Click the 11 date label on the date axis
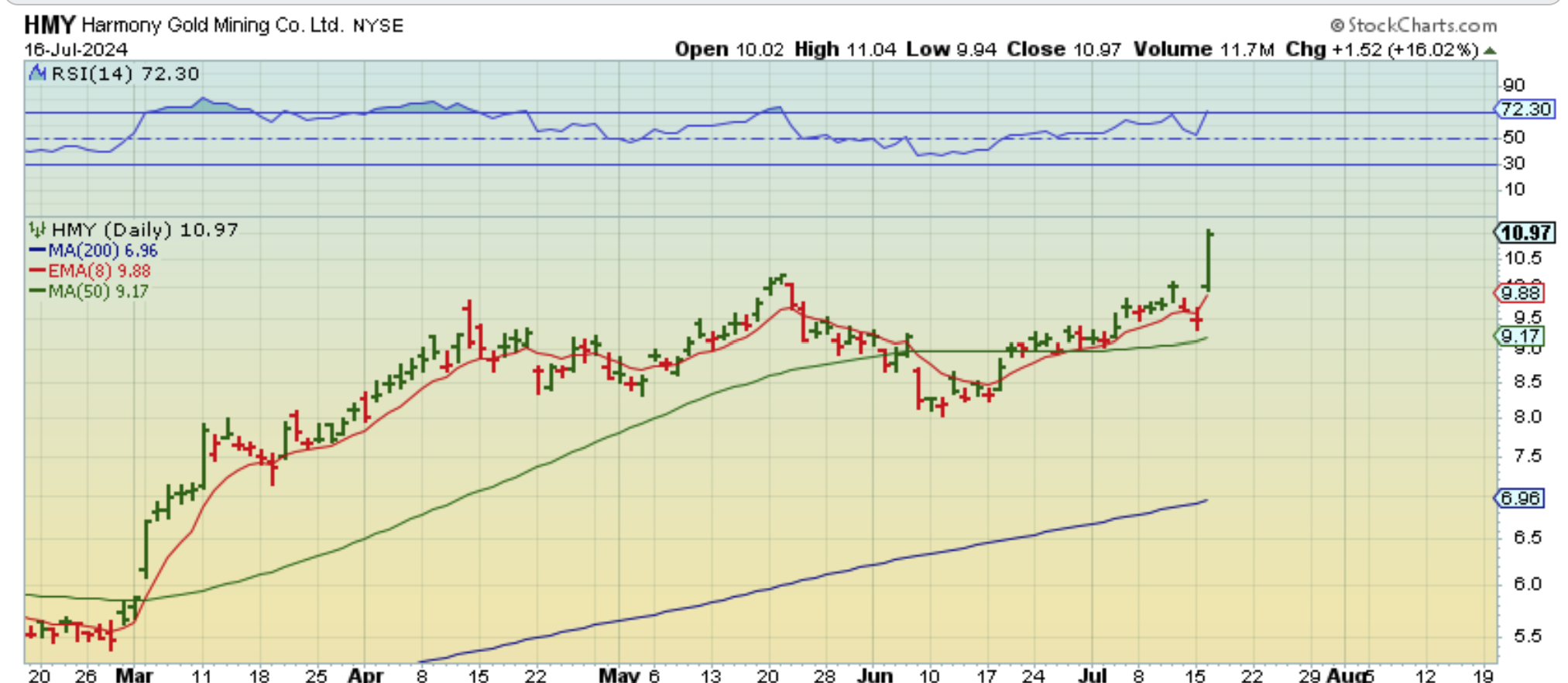Screen dimensions: 1568x683 coord(201,675)
